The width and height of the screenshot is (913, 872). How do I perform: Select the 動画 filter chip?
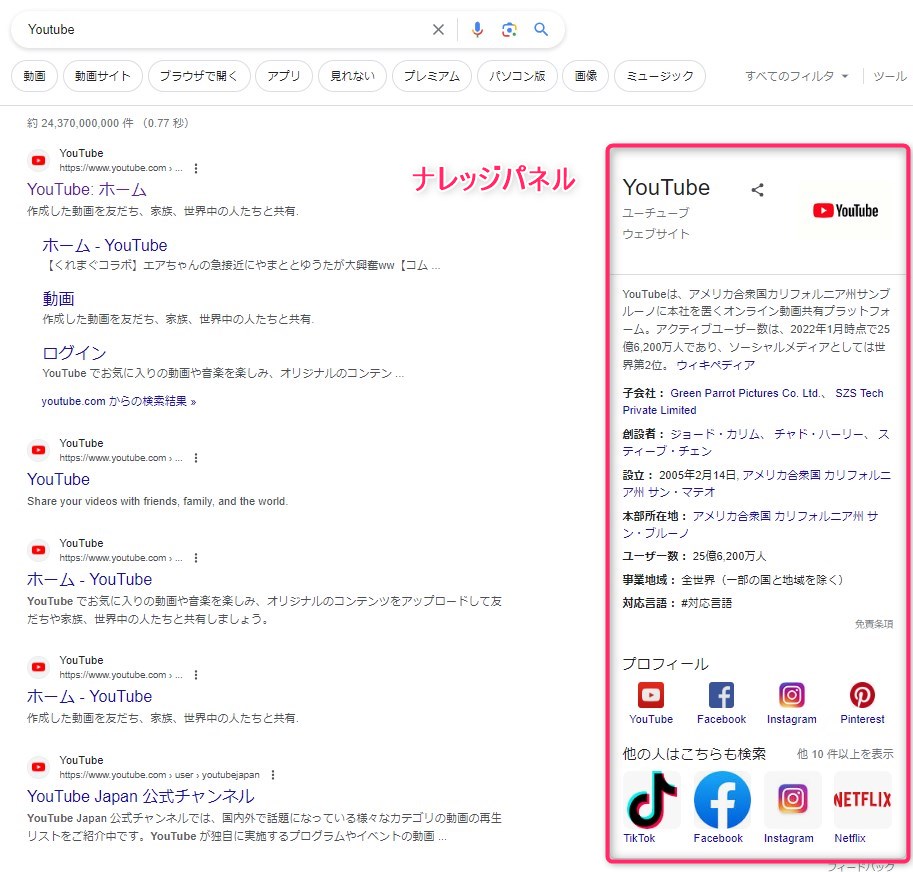pos(34,76)
